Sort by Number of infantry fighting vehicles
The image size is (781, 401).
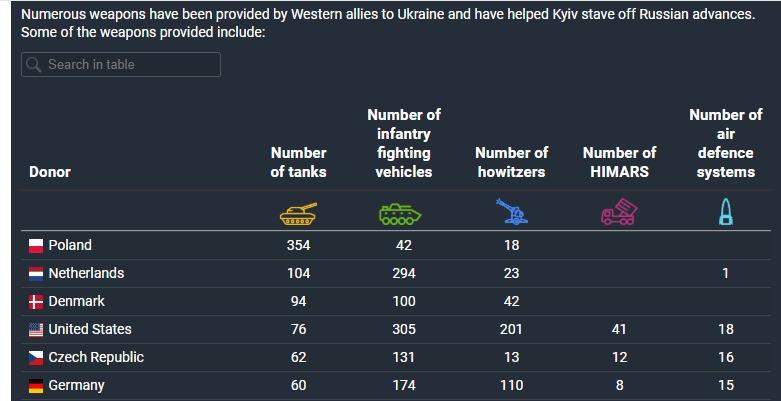(x=403, y=143)
